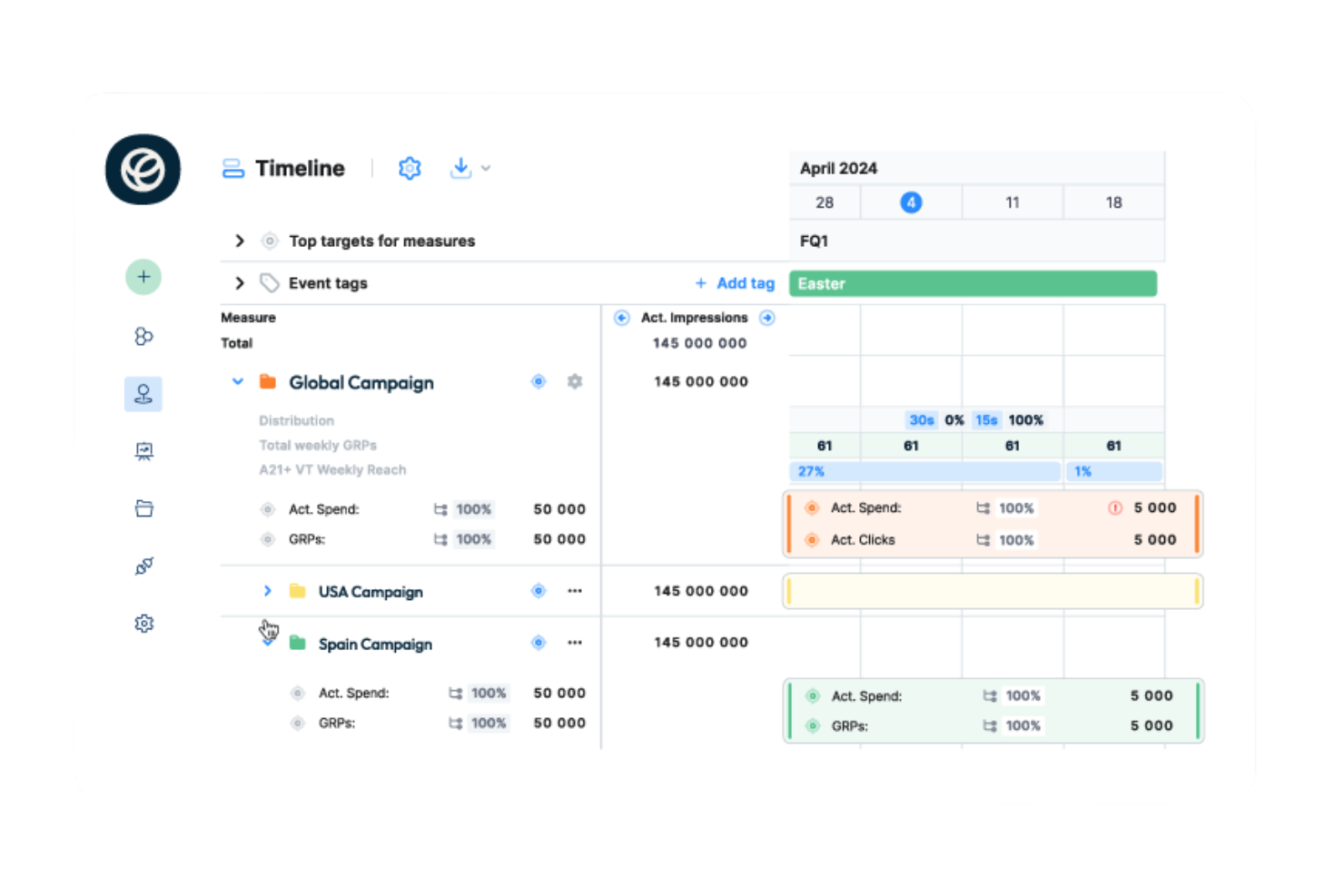Click the Add tag button
Image resolution: width=1344 pixels, height=896 pixels.
(x=735, y=283)
